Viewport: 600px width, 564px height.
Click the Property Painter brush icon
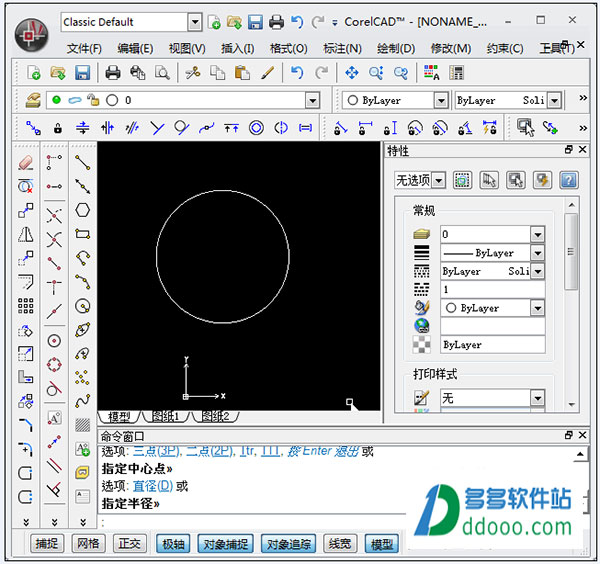pos(267,73)
